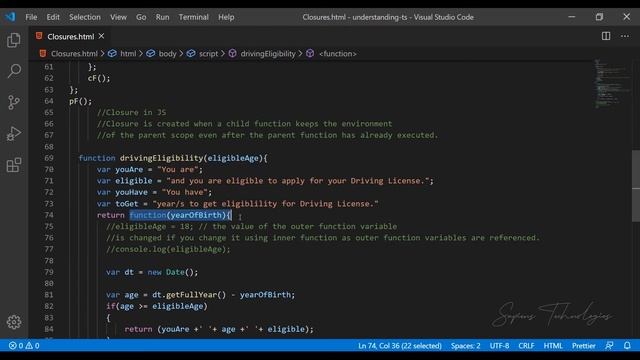Change indentation via Spaces: 2

(465, 346)
